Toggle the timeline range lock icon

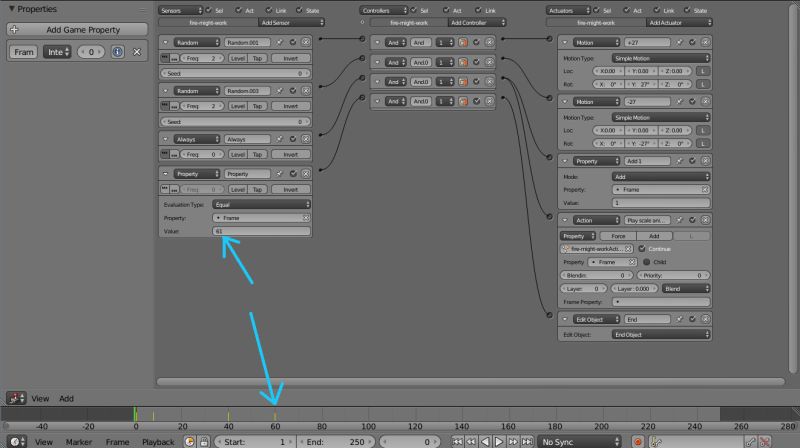(204, 441)
